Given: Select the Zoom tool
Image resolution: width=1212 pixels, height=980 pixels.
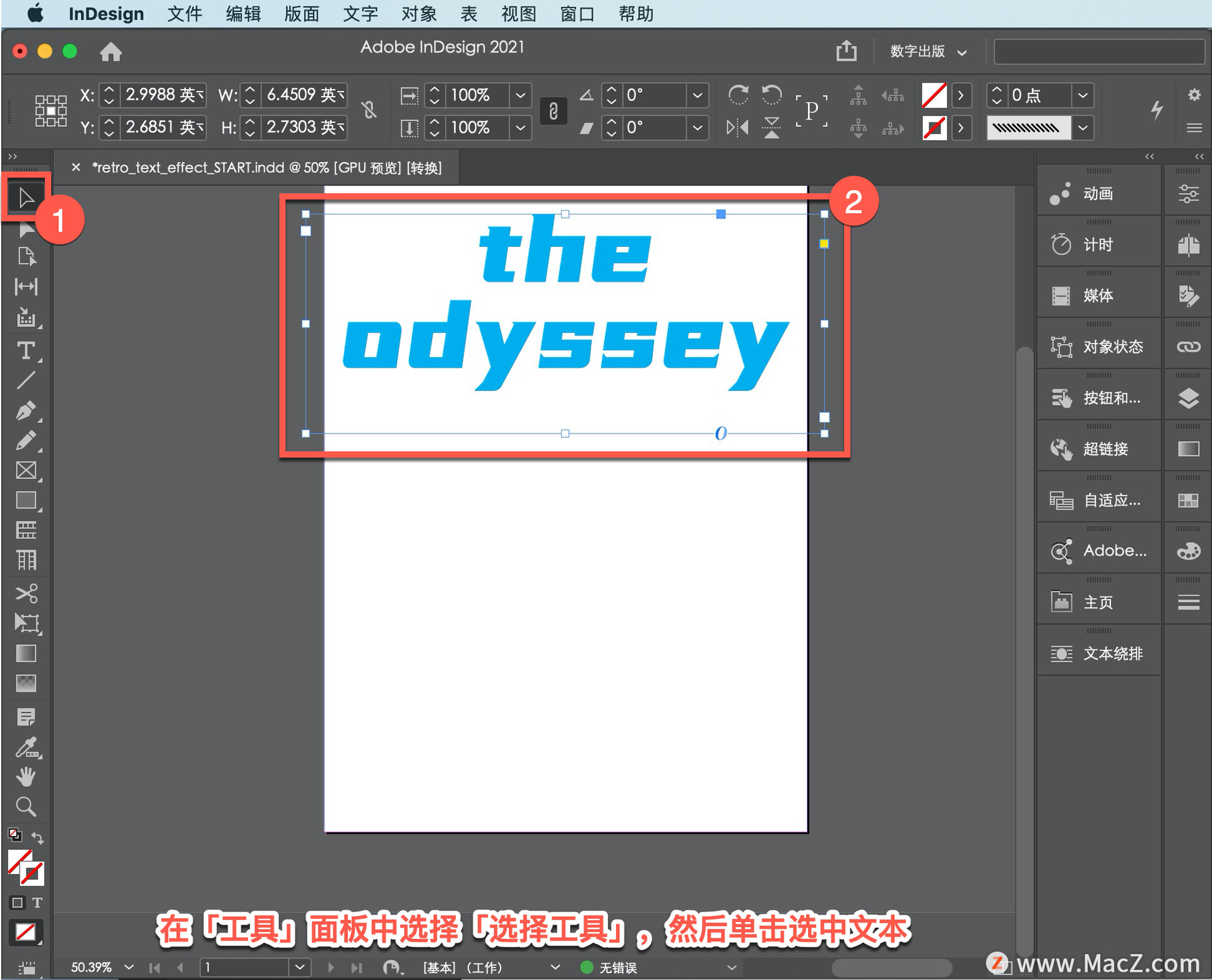Looking at the screenshot, I should tap(26, 806).
